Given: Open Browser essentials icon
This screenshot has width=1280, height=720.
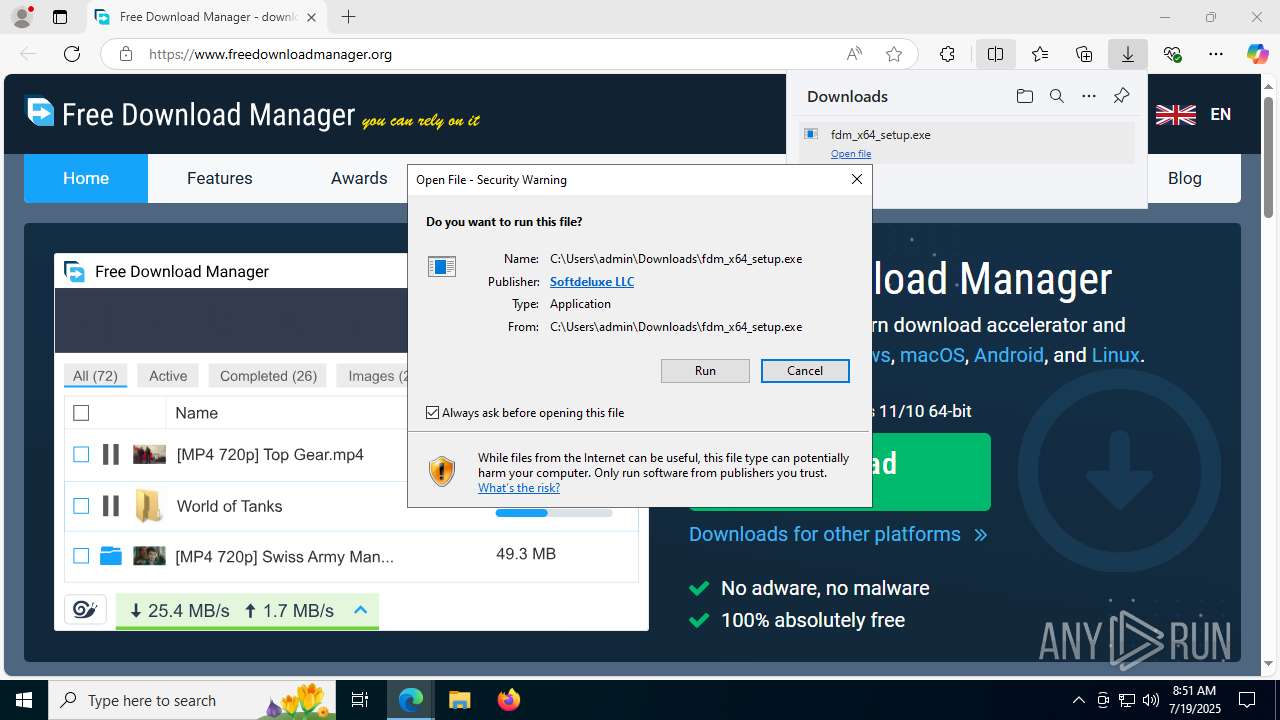Looking at the screenshot, I should click(1172, 54).
